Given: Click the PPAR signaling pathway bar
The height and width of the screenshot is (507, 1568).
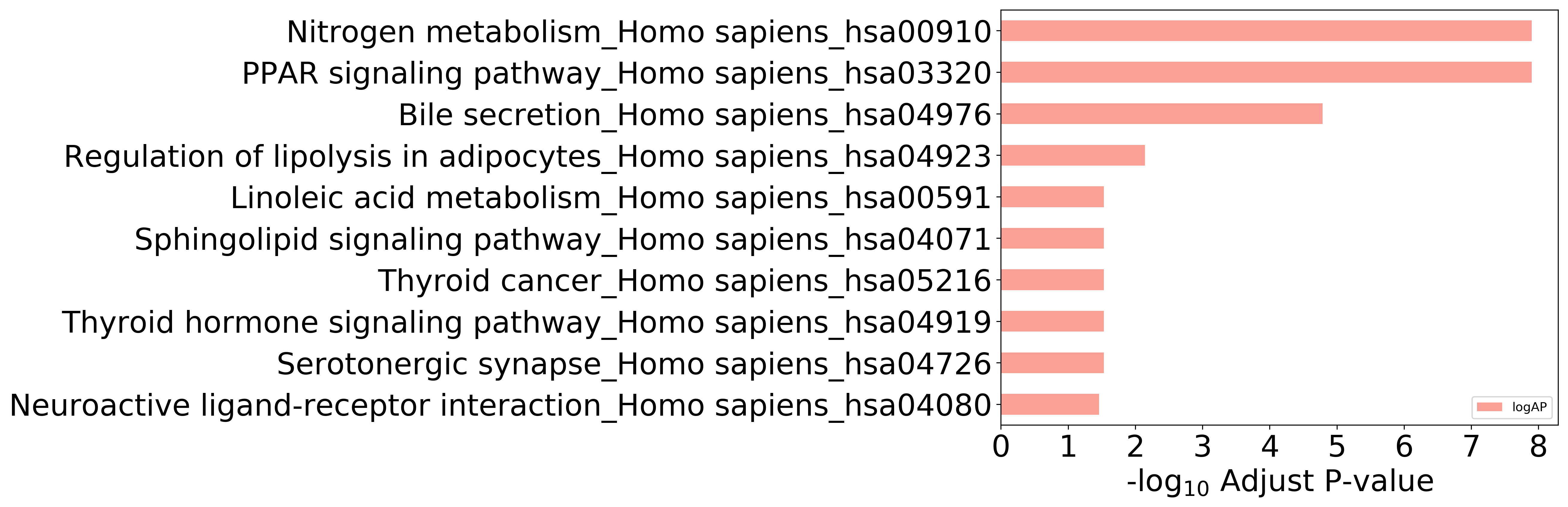Looking at the screenshot, I should coord(1266,72).
